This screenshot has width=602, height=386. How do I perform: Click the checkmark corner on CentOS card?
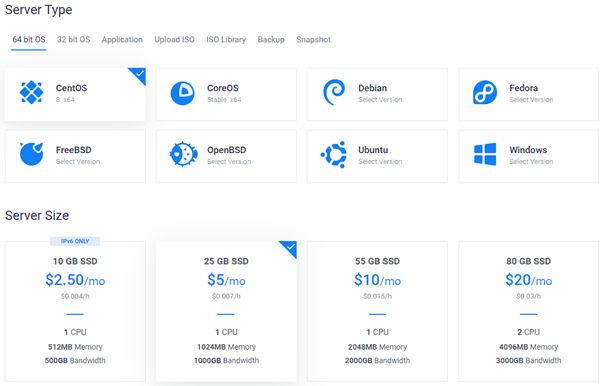tap(138, 75)
